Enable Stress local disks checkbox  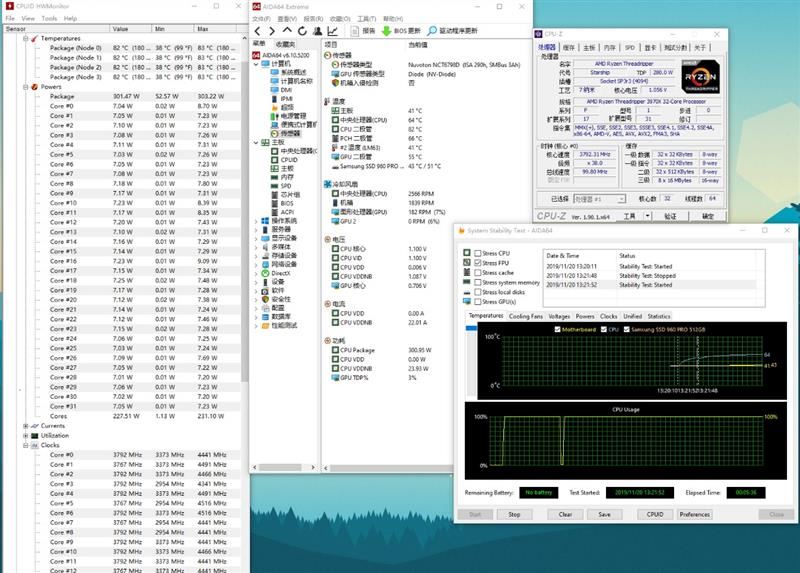coord(478,292)
